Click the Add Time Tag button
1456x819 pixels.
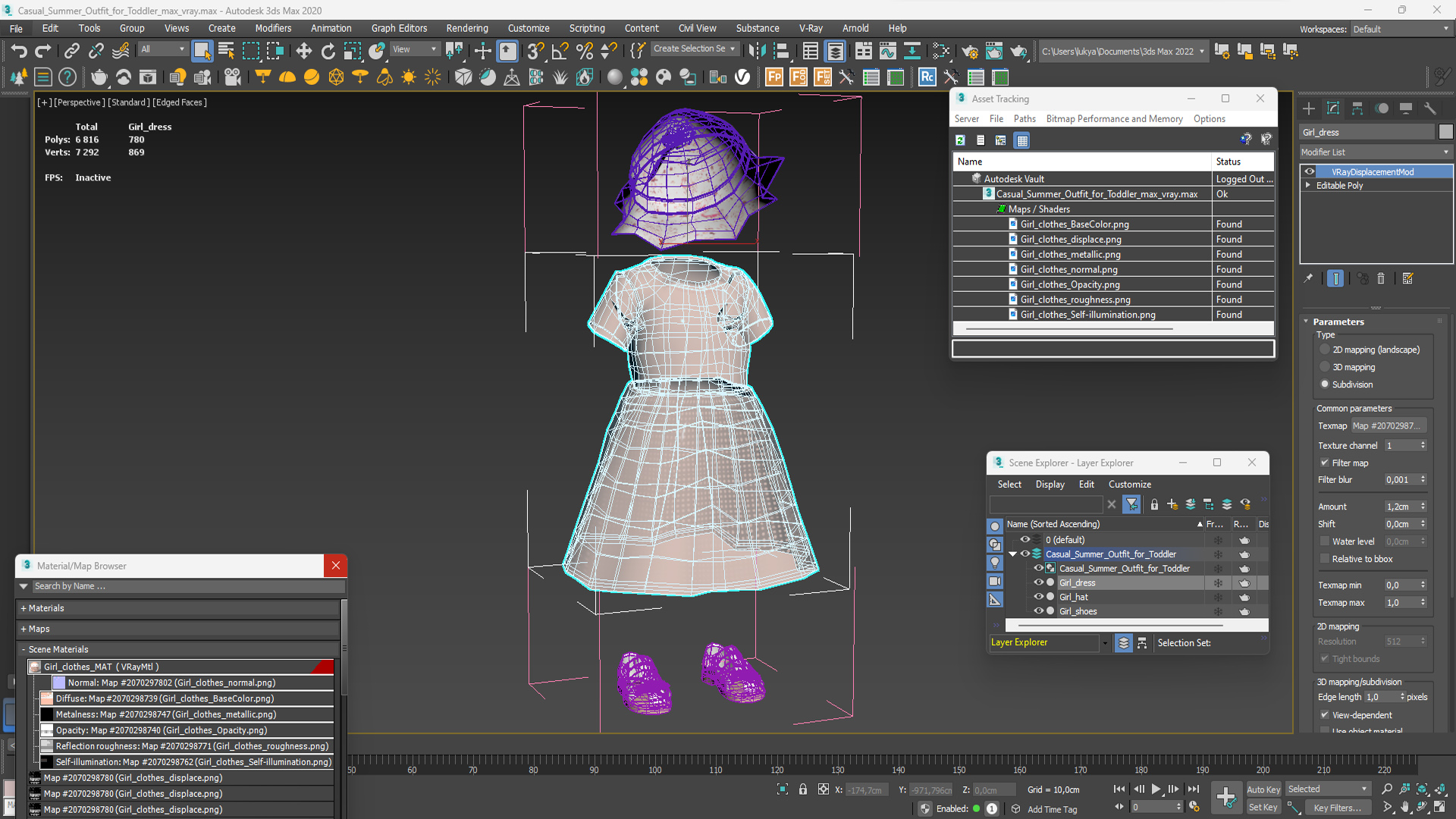pyautogui.click(x=1061, y=808)
